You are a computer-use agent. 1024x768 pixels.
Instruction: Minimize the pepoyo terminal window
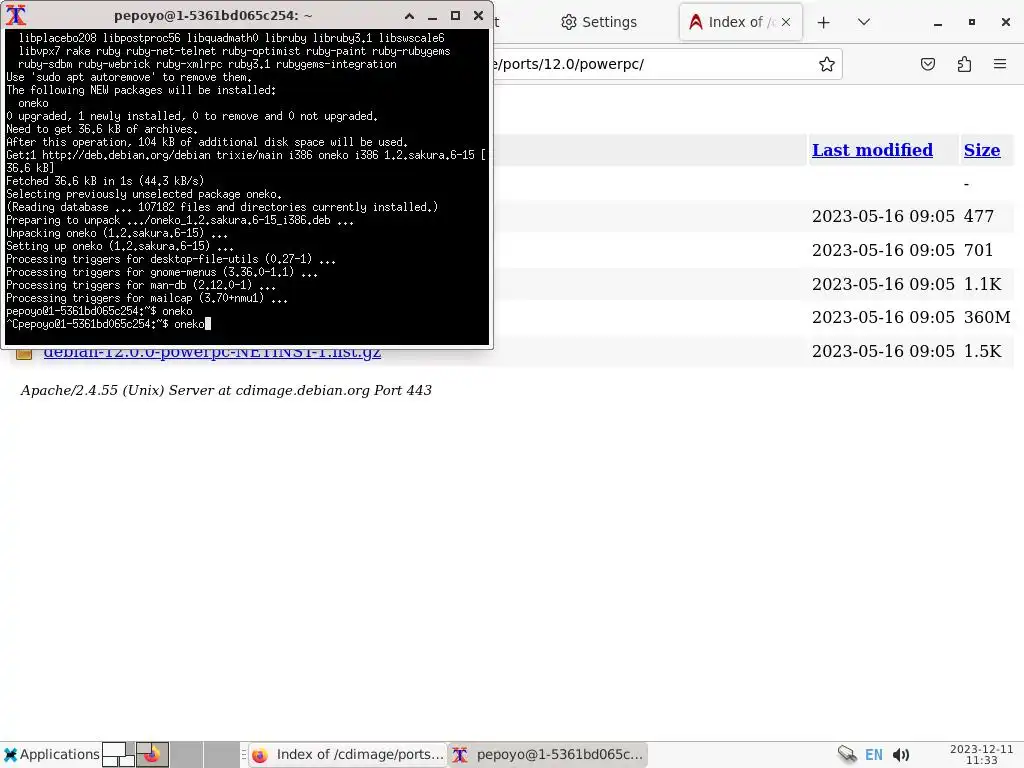click(x=432, y=16)
